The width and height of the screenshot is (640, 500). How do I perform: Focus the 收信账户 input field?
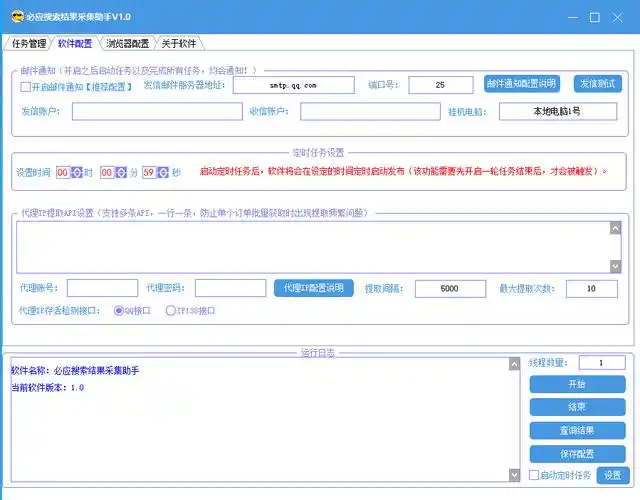(x=370, y=111)
